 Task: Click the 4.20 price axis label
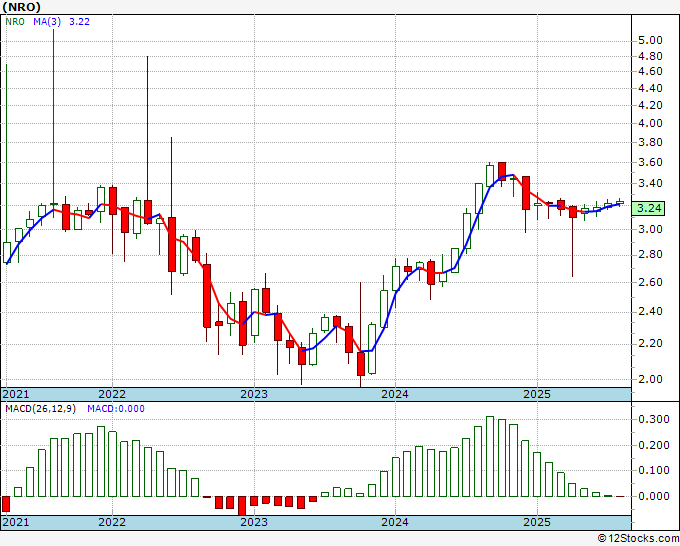(x=650, y=105)
